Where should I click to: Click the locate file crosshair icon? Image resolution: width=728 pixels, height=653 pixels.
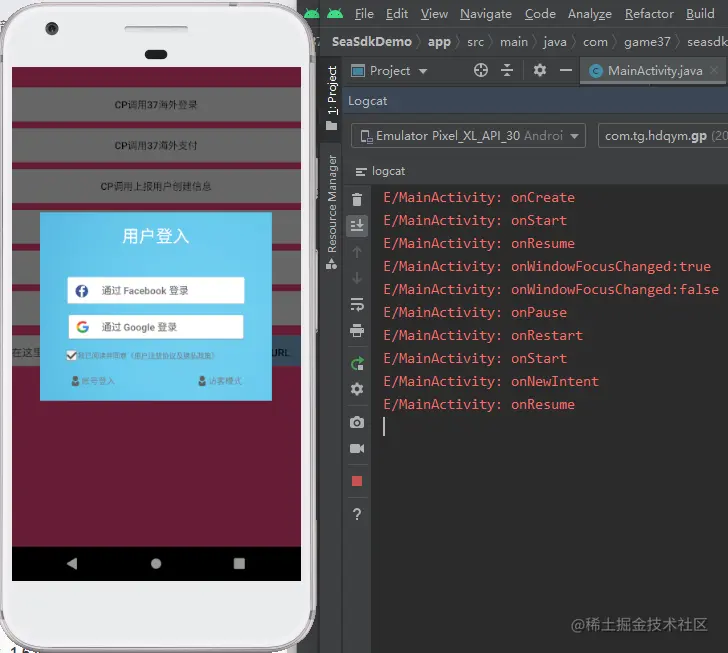(481, 70)
